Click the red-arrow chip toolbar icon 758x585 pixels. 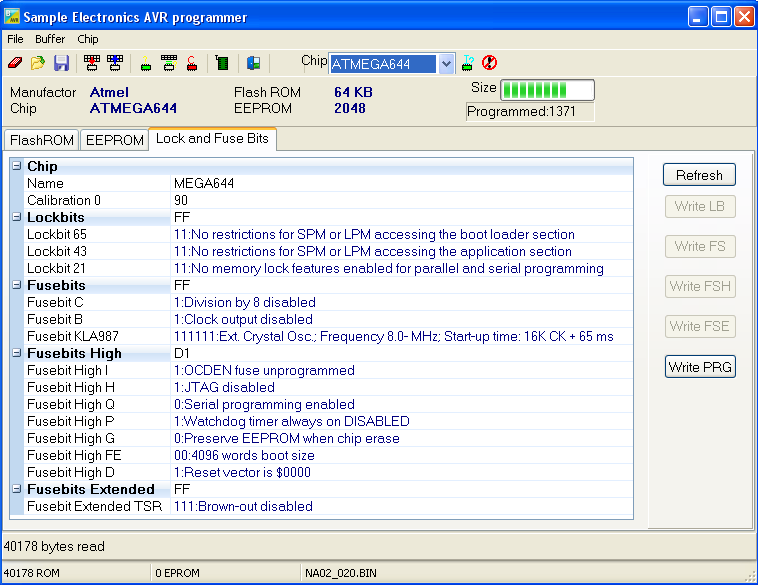point(92,63)
